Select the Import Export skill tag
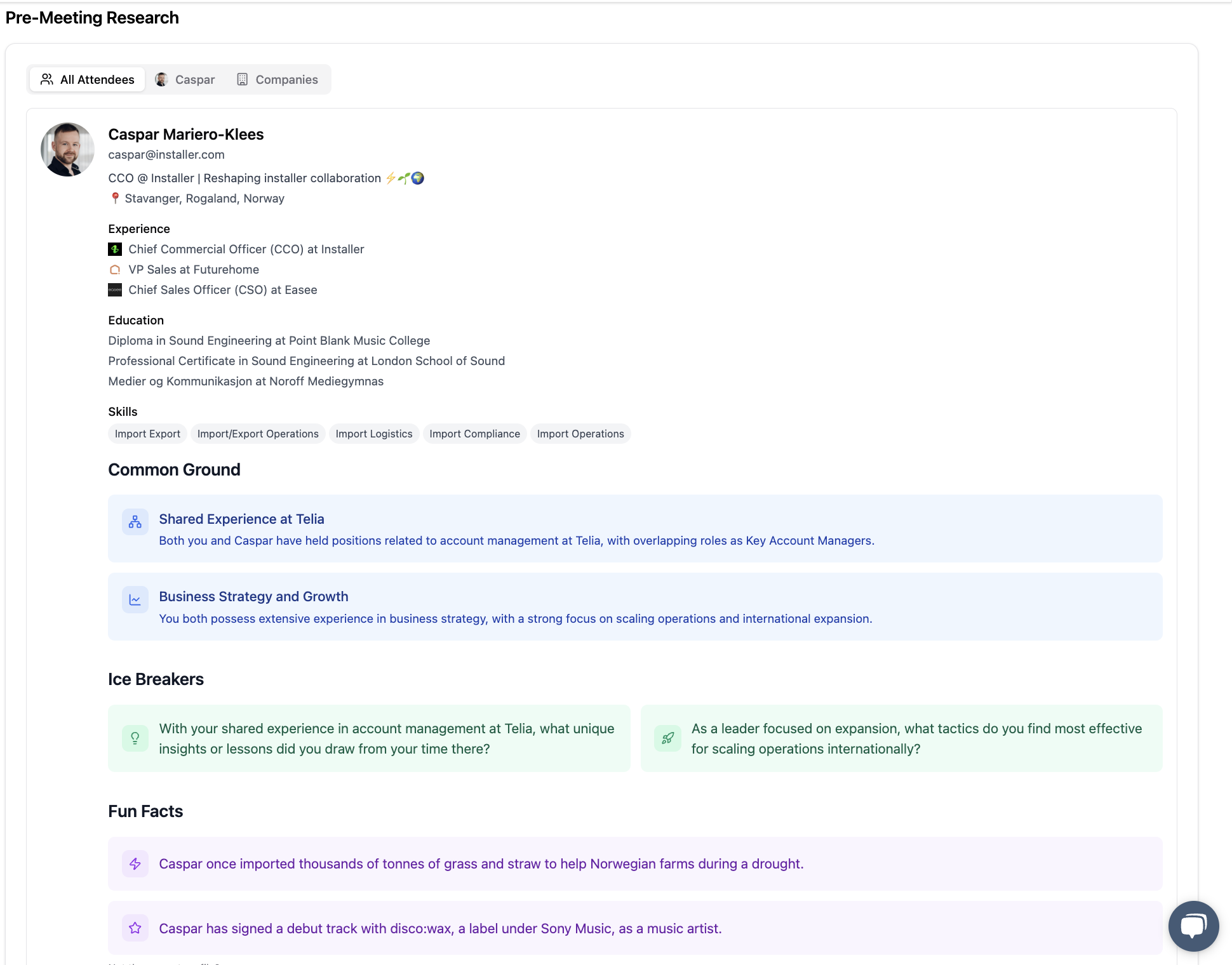Screen dimensions: 1232x965 (x=147, y=434)
